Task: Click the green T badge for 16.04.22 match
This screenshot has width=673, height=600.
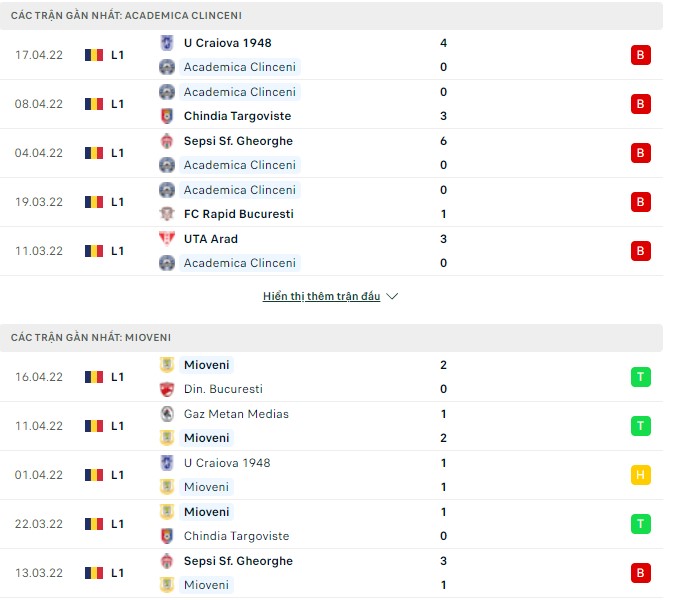Action: 641,377
